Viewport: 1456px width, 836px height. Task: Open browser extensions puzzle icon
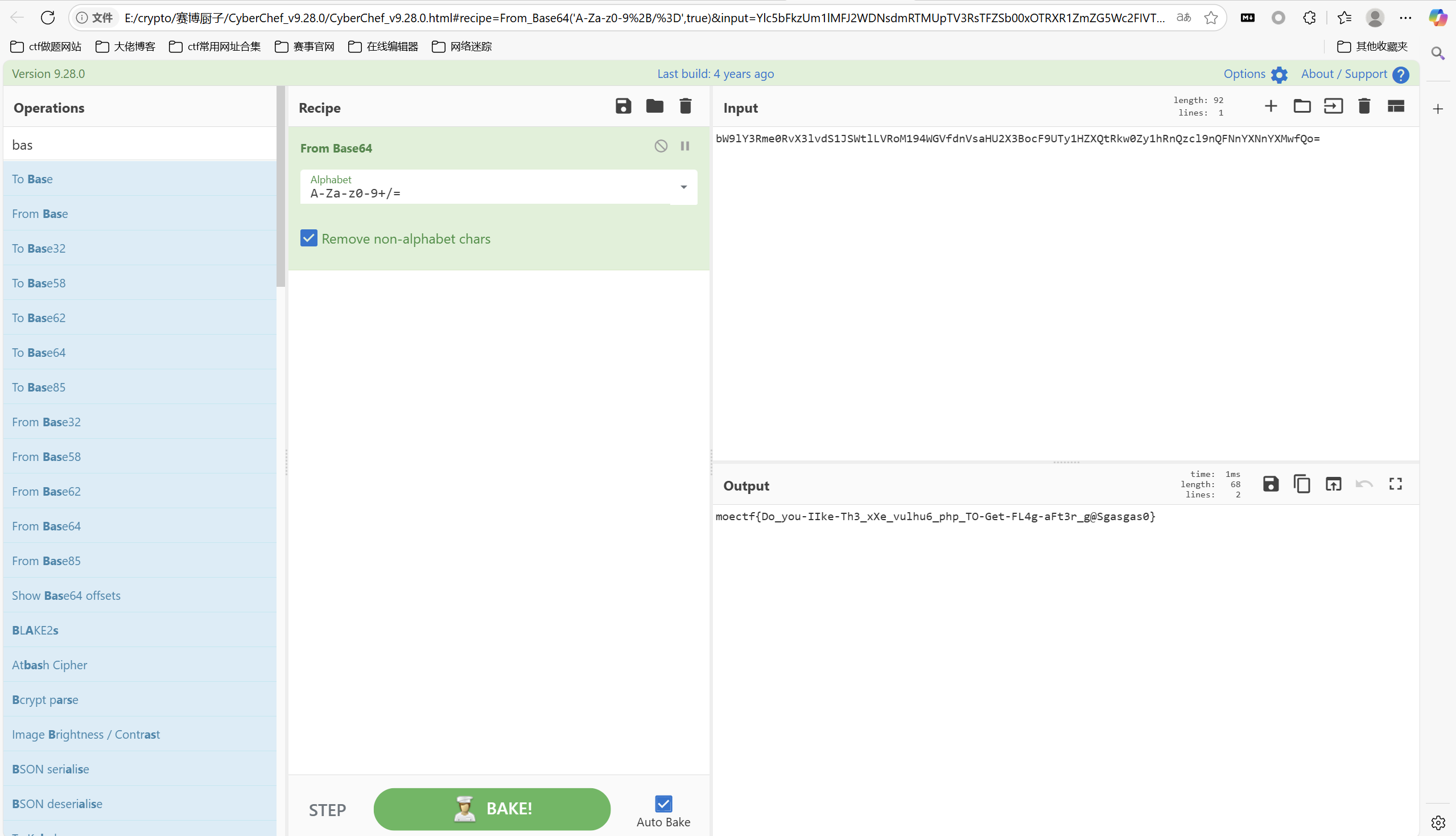click(x=1309, y=18)
